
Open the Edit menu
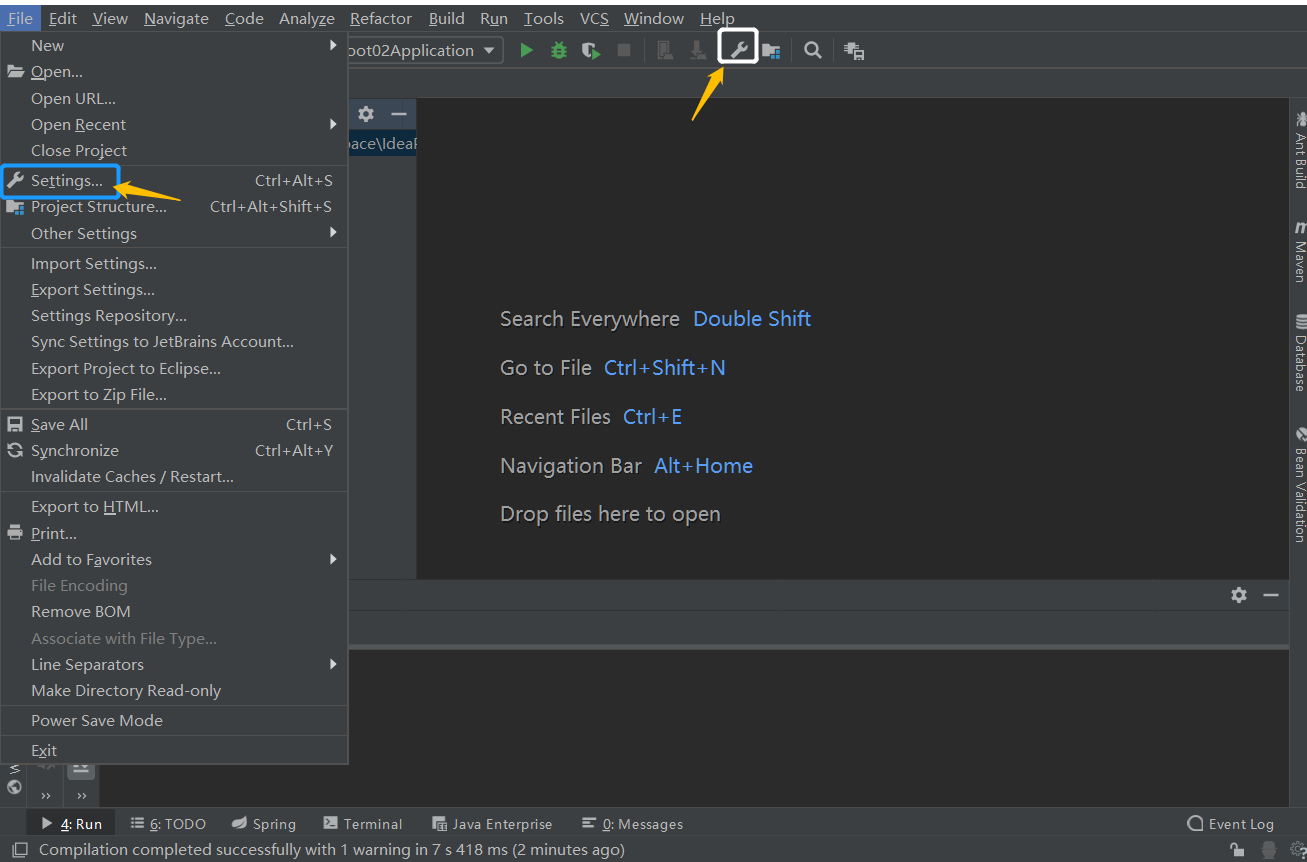(x=62, y=18)
